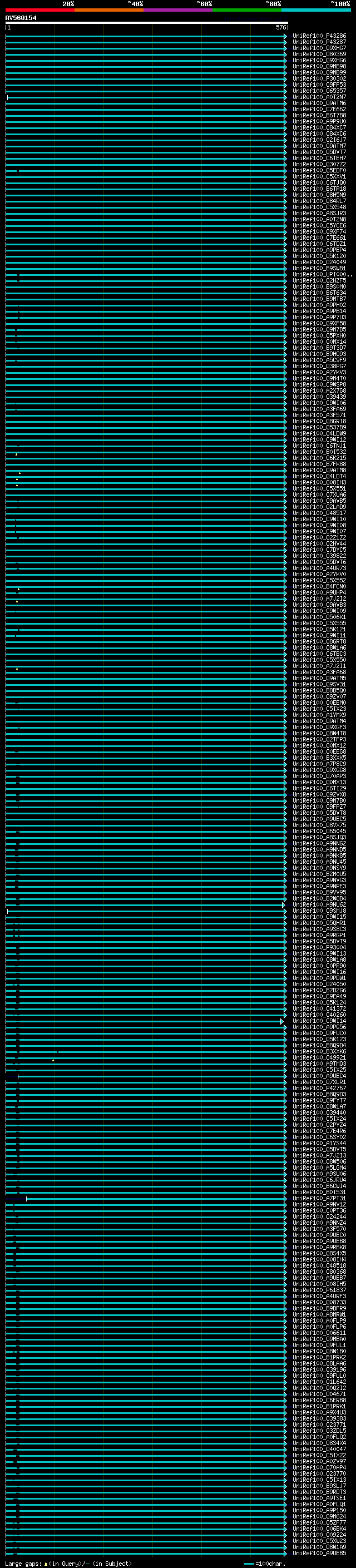Image resolution: width=356 pixels, height=1568 pixels.
Task: Click the UniRef100_O24244 label
Action: 319,1218
